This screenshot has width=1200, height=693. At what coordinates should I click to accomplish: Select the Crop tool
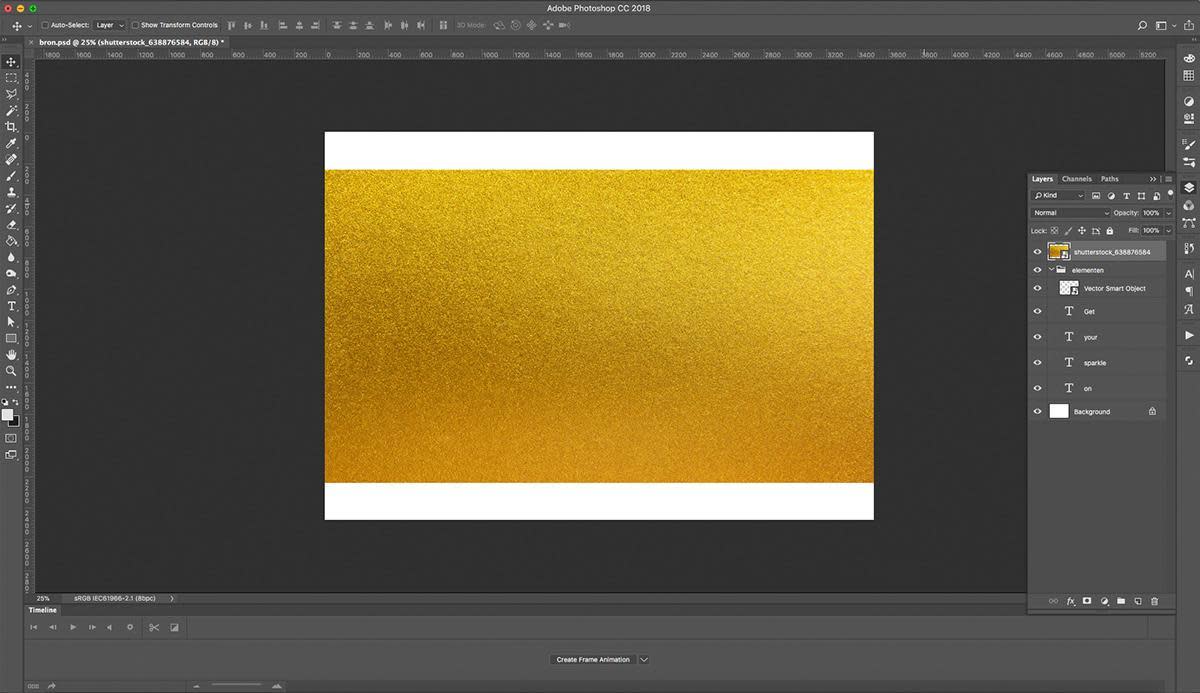[11, 127]
